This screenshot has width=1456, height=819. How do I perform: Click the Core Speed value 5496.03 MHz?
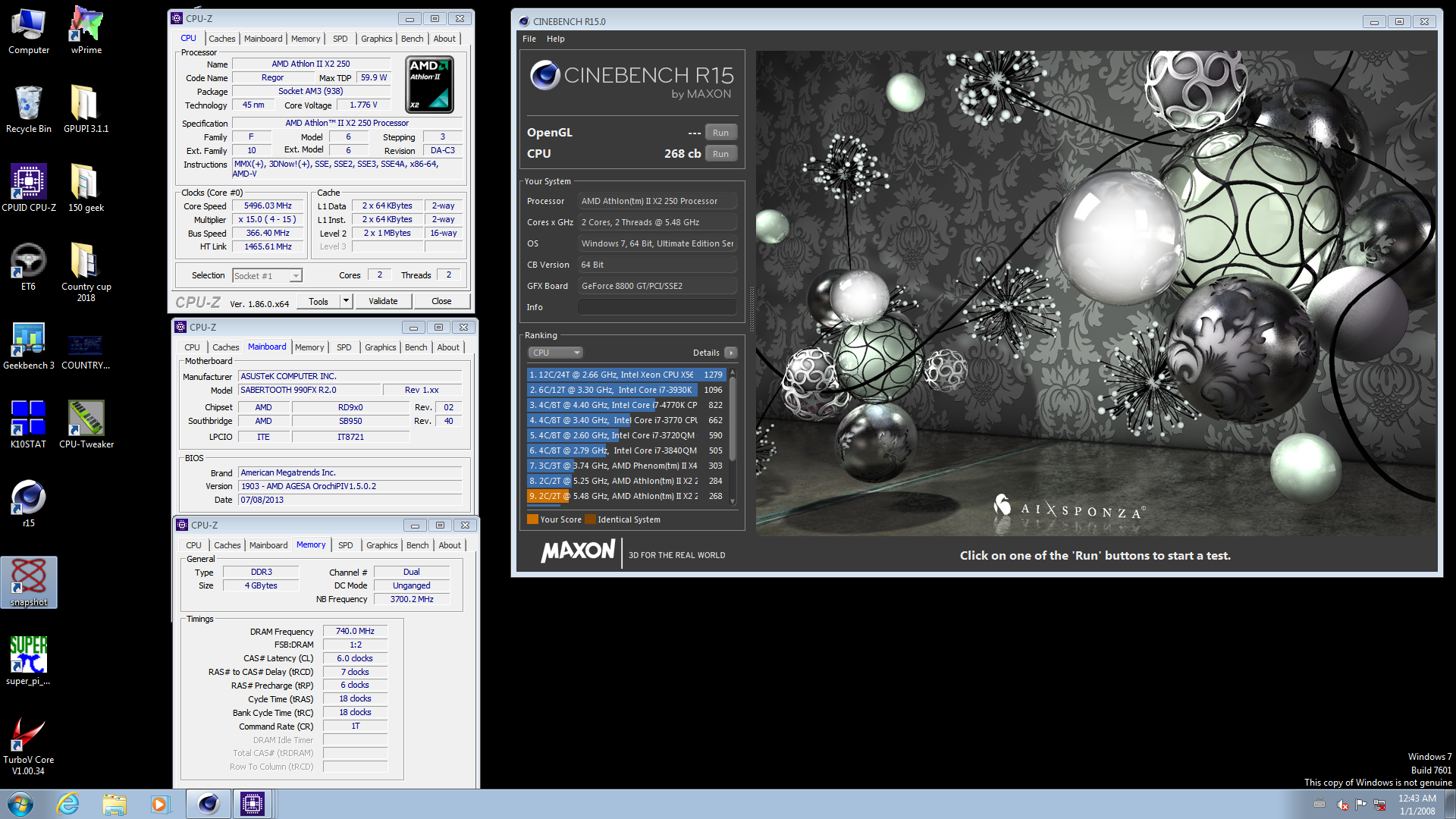point(268,206)
